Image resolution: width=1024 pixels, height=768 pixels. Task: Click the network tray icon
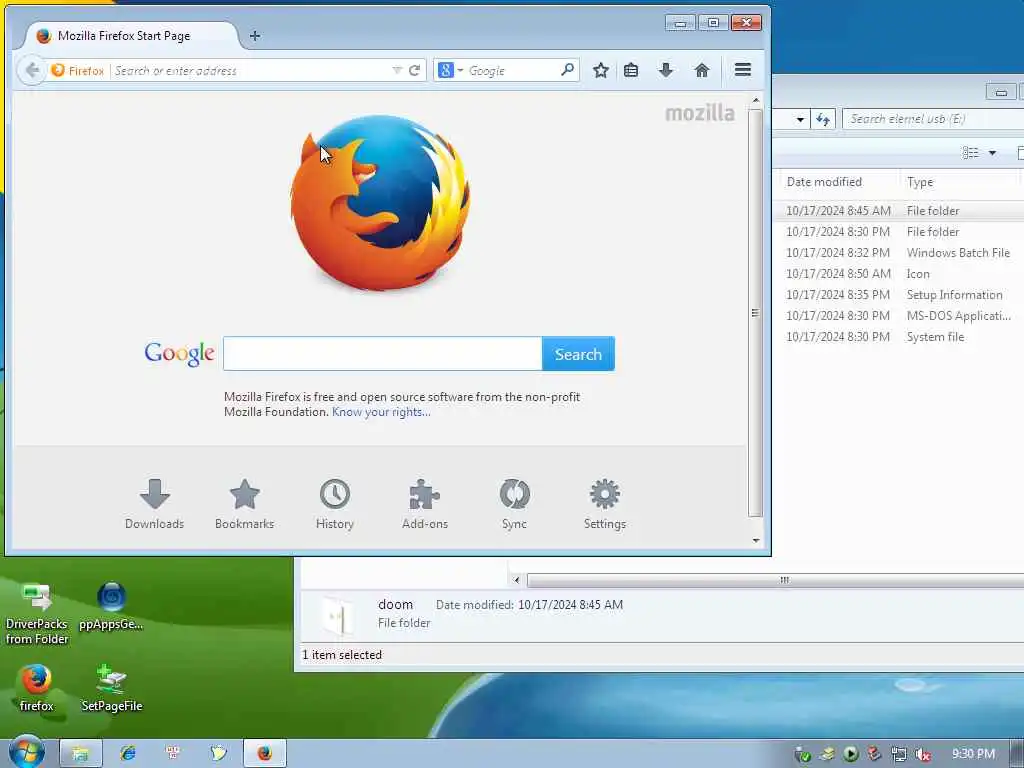(899, 754)
